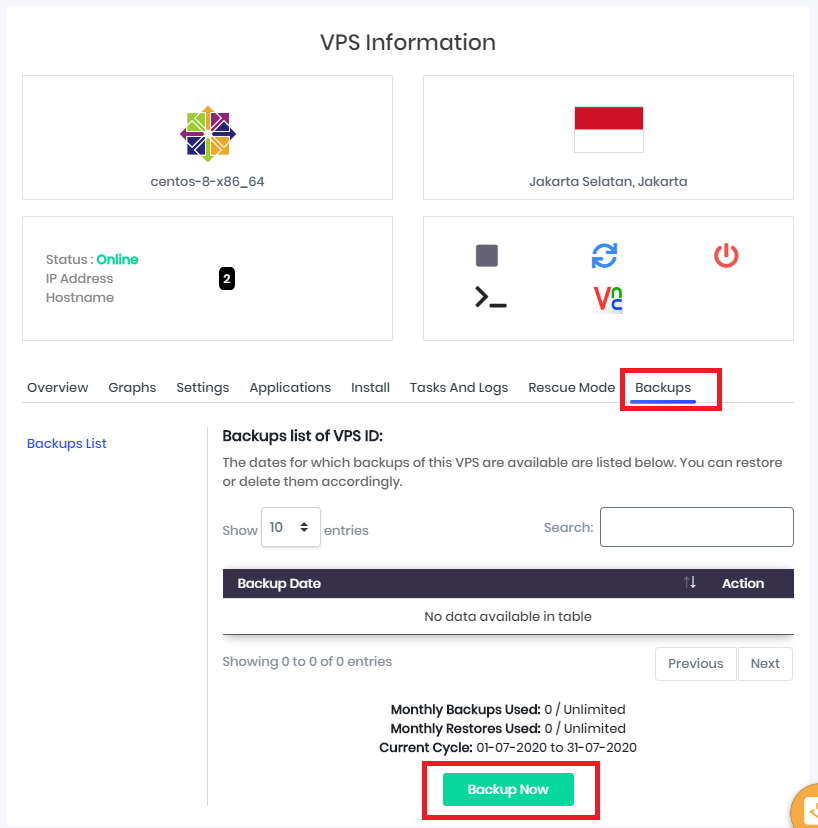Switch to the Overview tab

coord(58,387)
